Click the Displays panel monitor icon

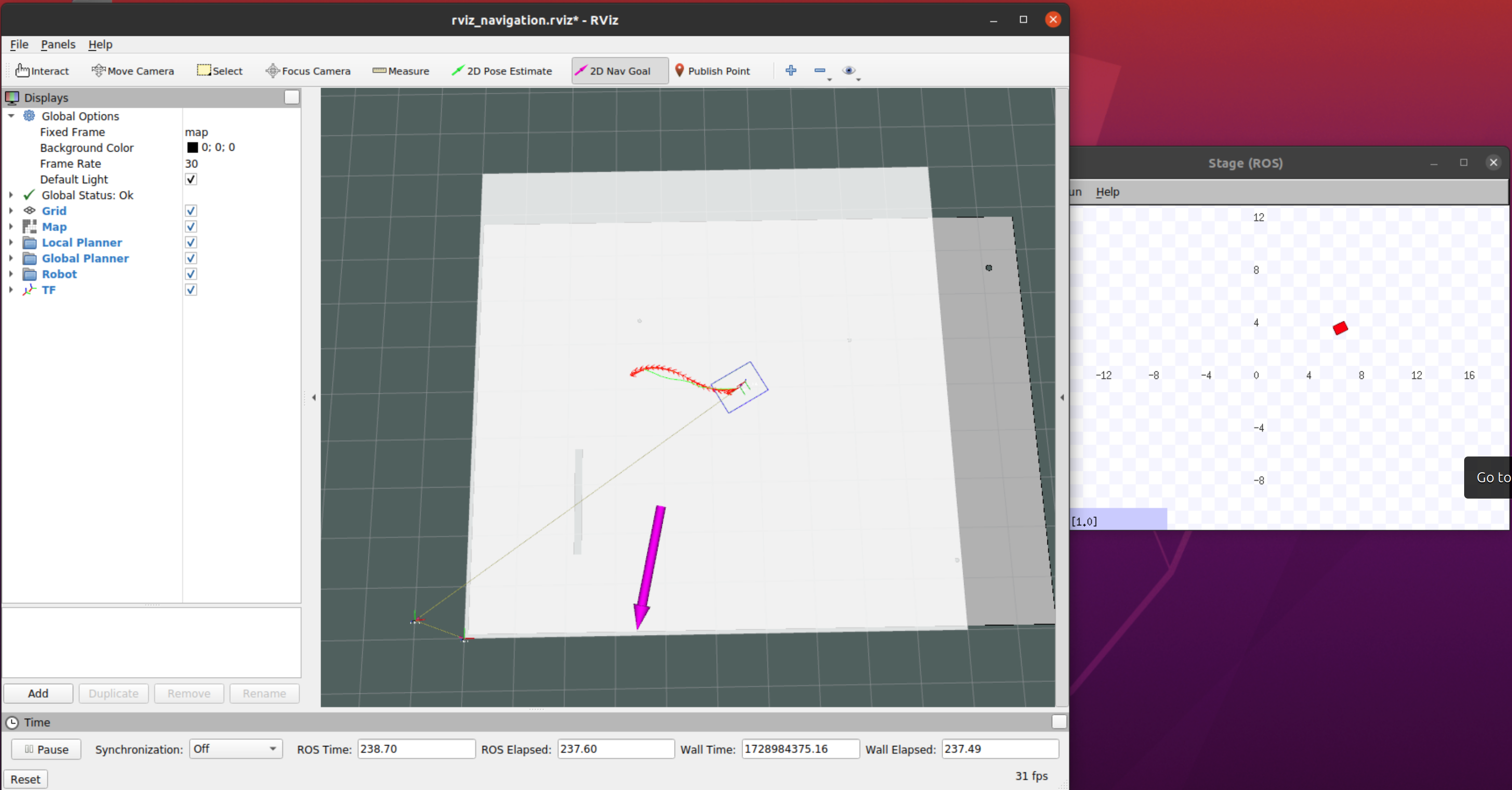pyautogui.click(x=12, y=98)
